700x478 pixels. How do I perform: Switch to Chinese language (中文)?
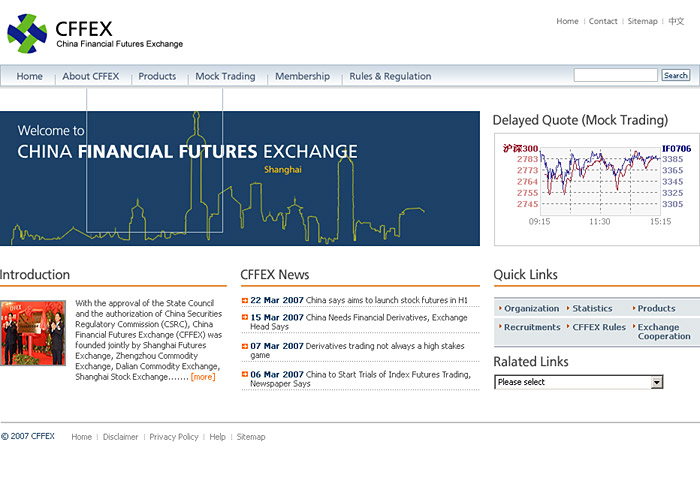(x=676, y=21)
